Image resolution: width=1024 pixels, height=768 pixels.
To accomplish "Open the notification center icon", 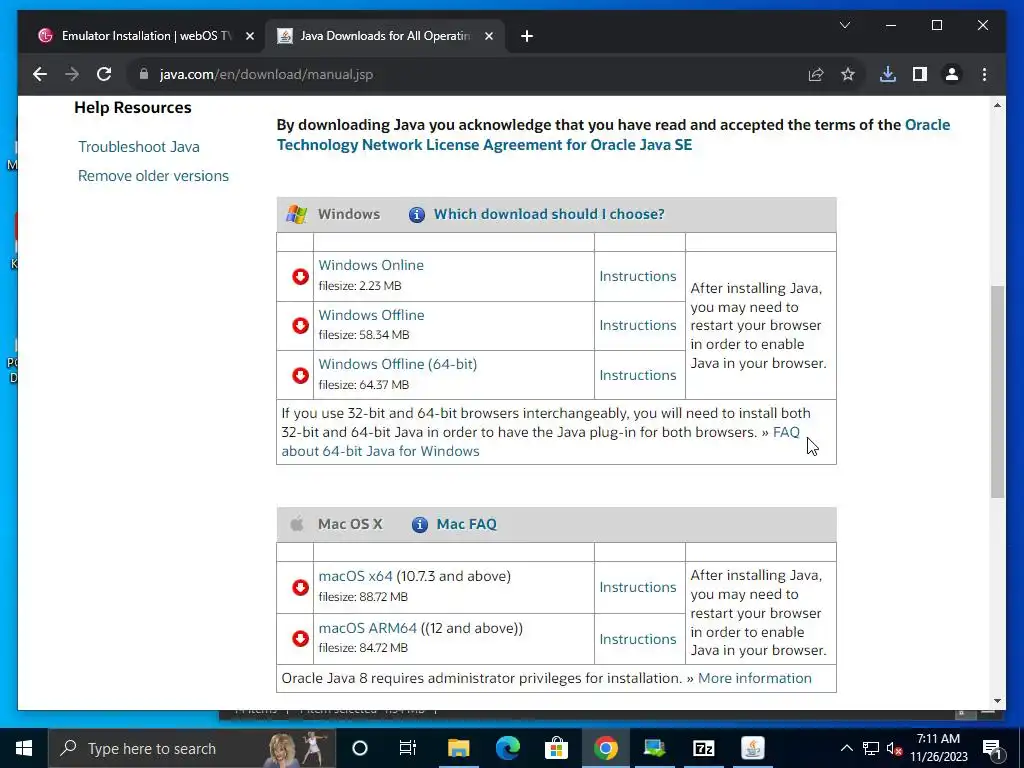I will (x=991, y=748).
